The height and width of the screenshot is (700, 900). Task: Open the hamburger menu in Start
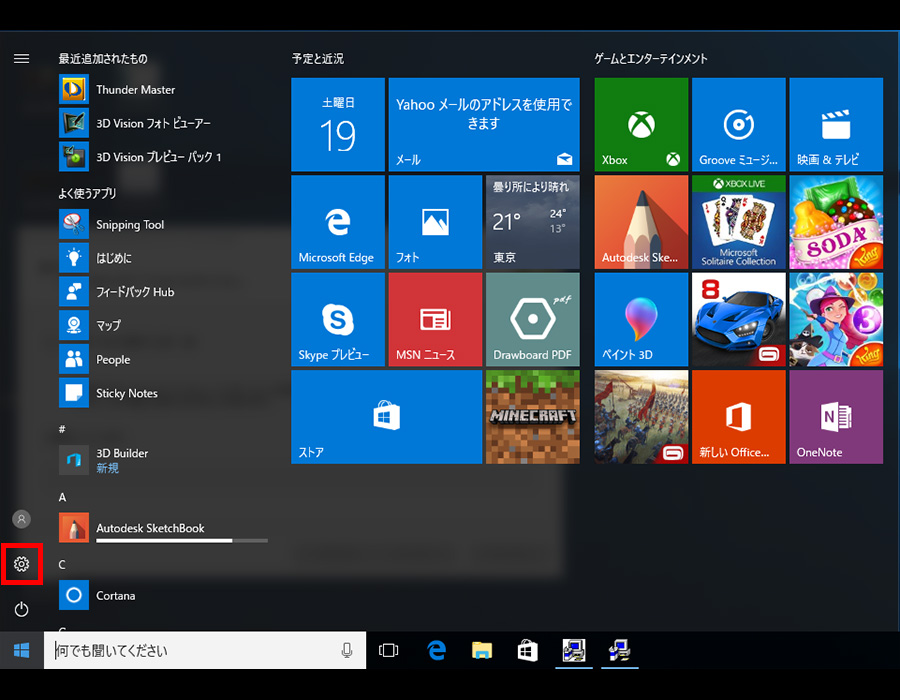[x=21, y=59]
